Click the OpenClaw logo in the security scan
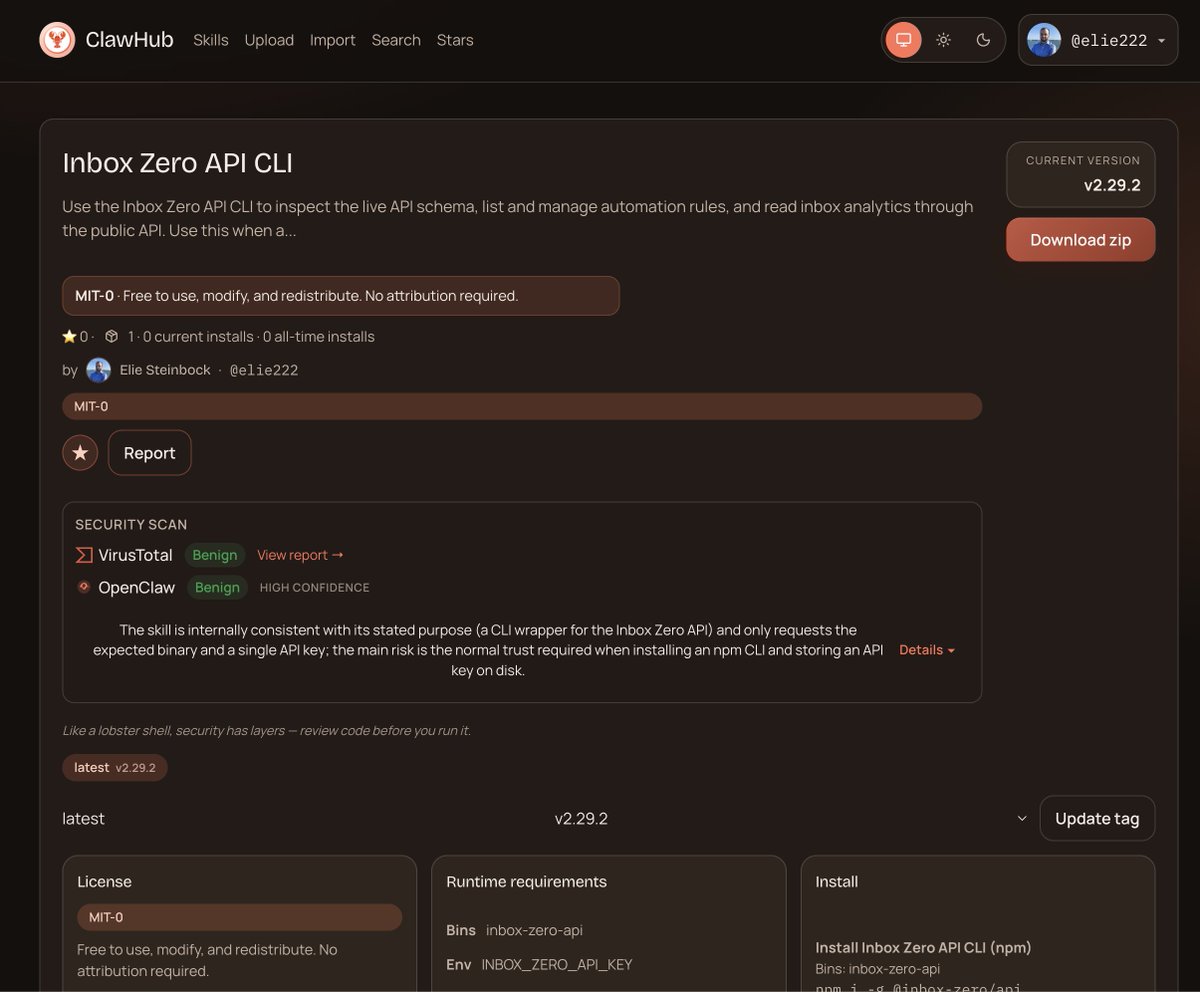 click(x=83, y=587)
